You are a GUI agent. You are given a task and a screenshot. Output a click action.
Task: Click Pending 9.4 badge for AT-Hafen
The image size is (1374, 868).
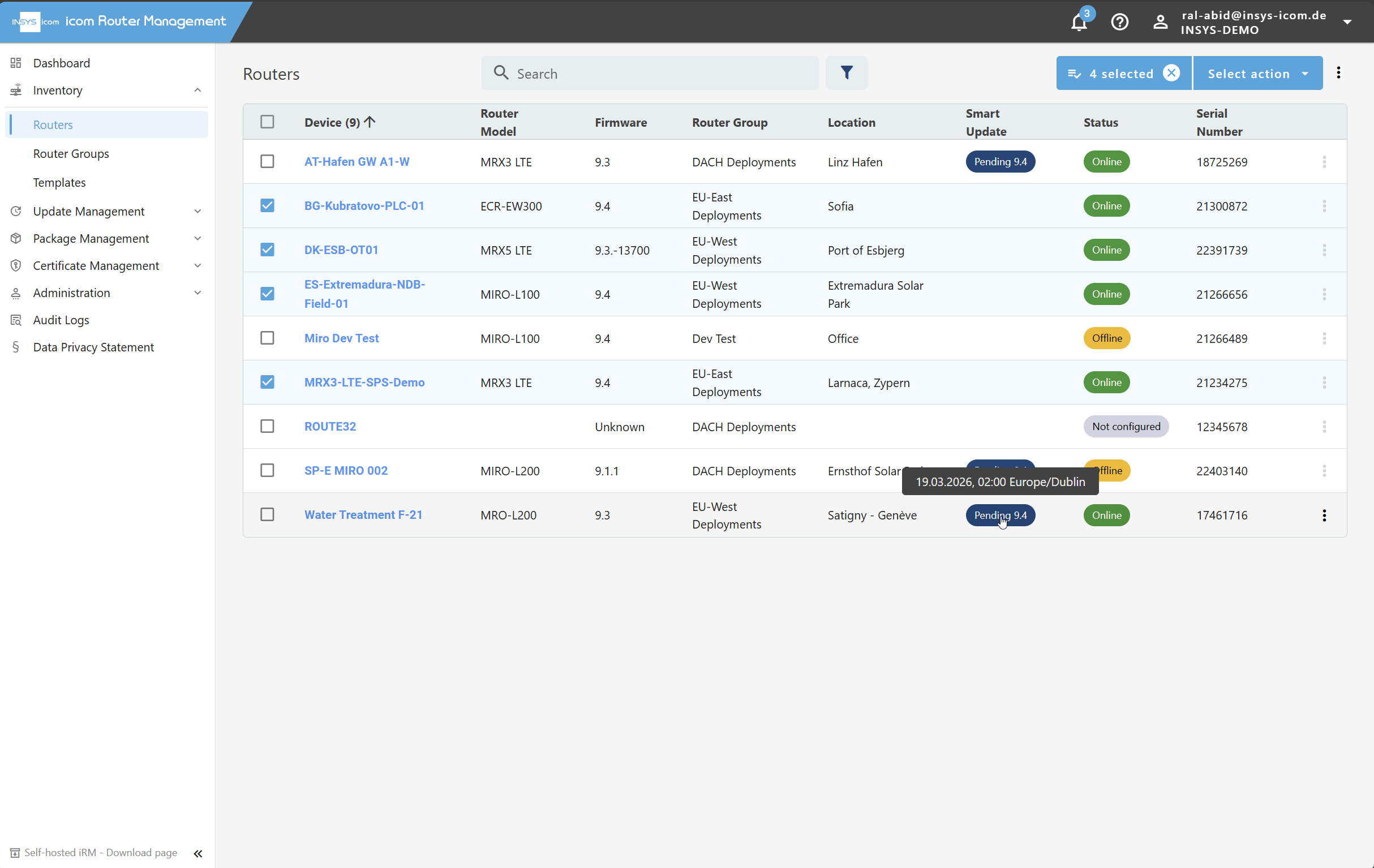coord(1001,161)
